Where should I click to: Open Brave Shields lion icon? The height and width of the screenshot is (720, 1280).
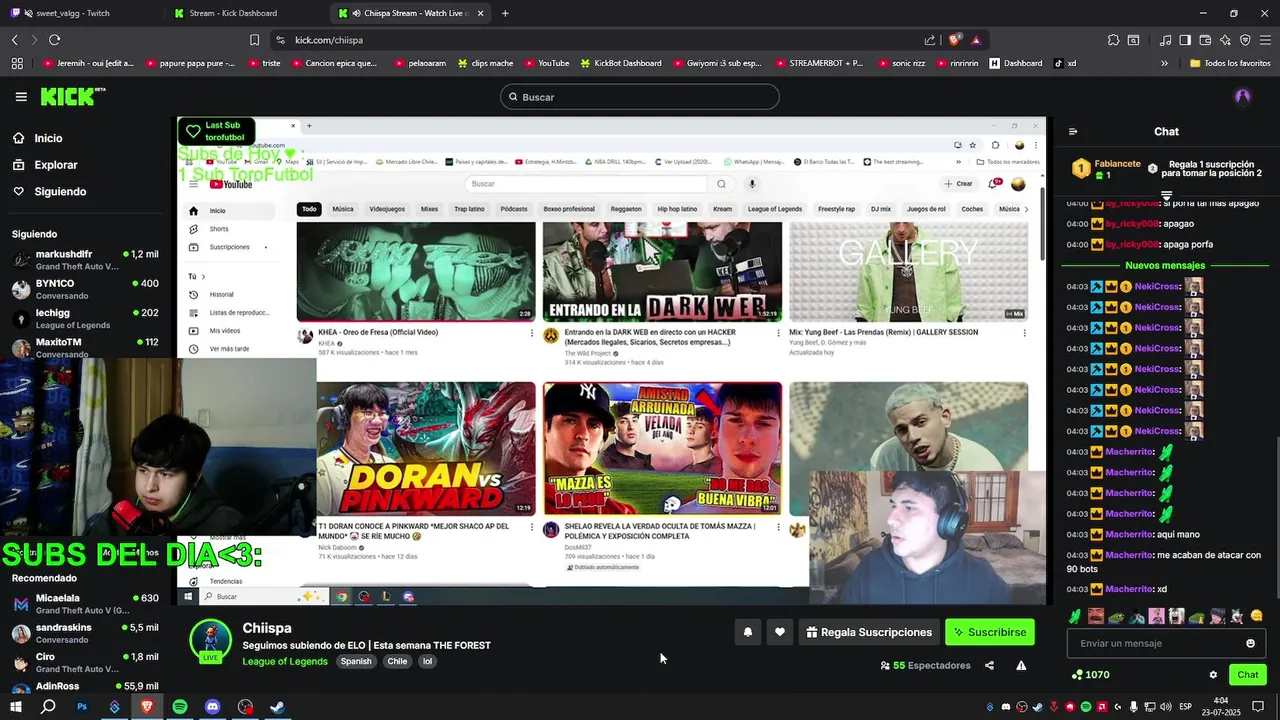pos(955,40)
